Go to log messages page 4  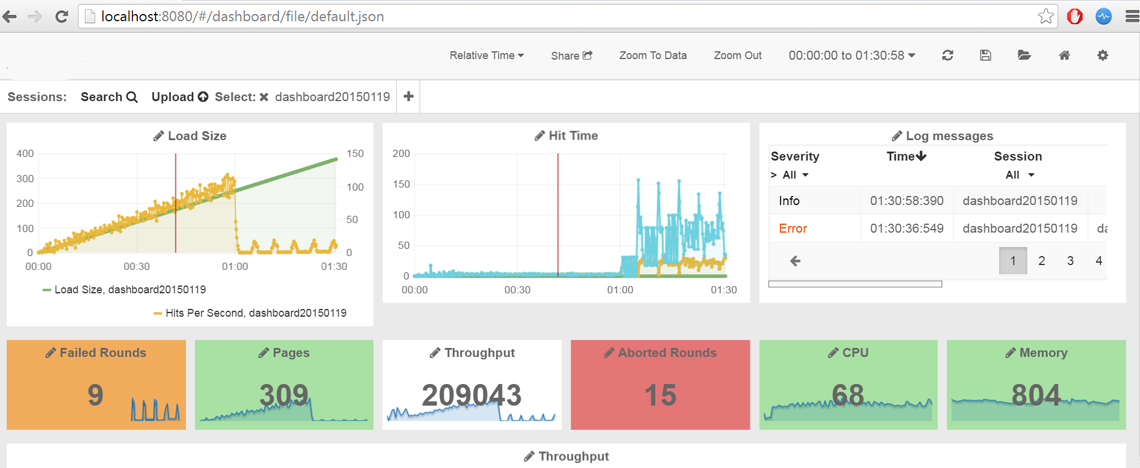click(x=1099, y=261)
